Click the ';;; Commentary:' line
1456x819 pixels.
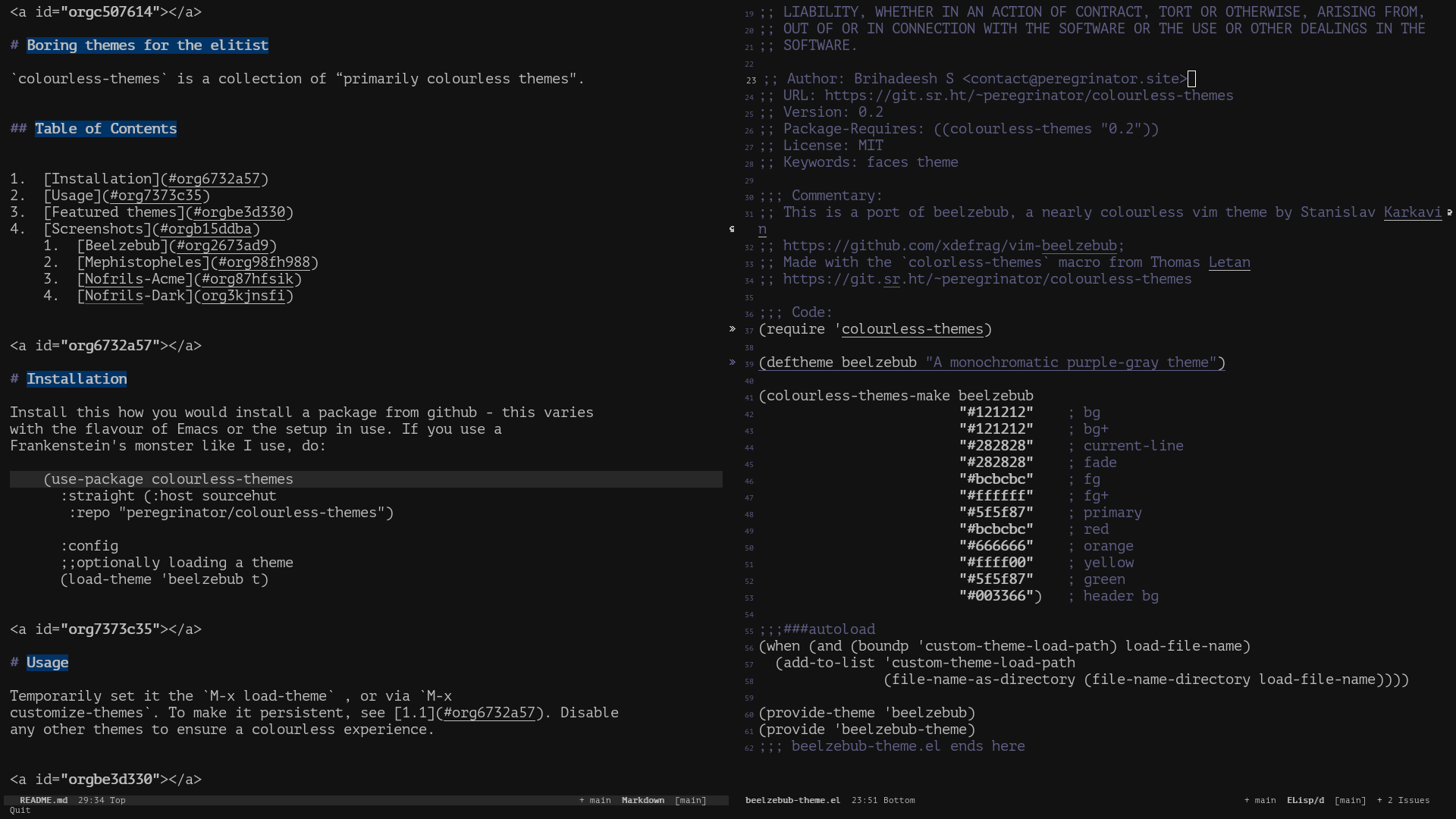[x=821, y=196]
